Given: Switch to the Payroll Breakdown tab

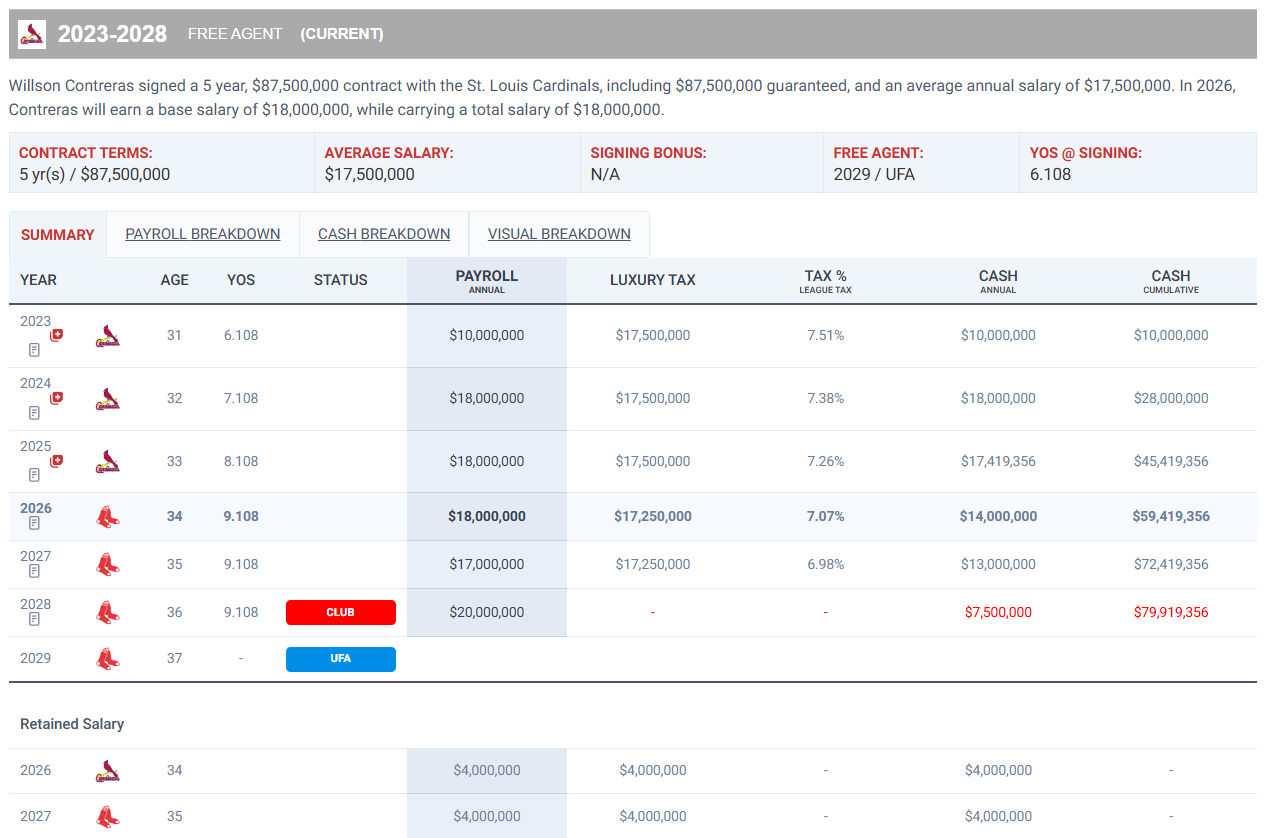Looking at the screenshot, I should coord(202,234).
